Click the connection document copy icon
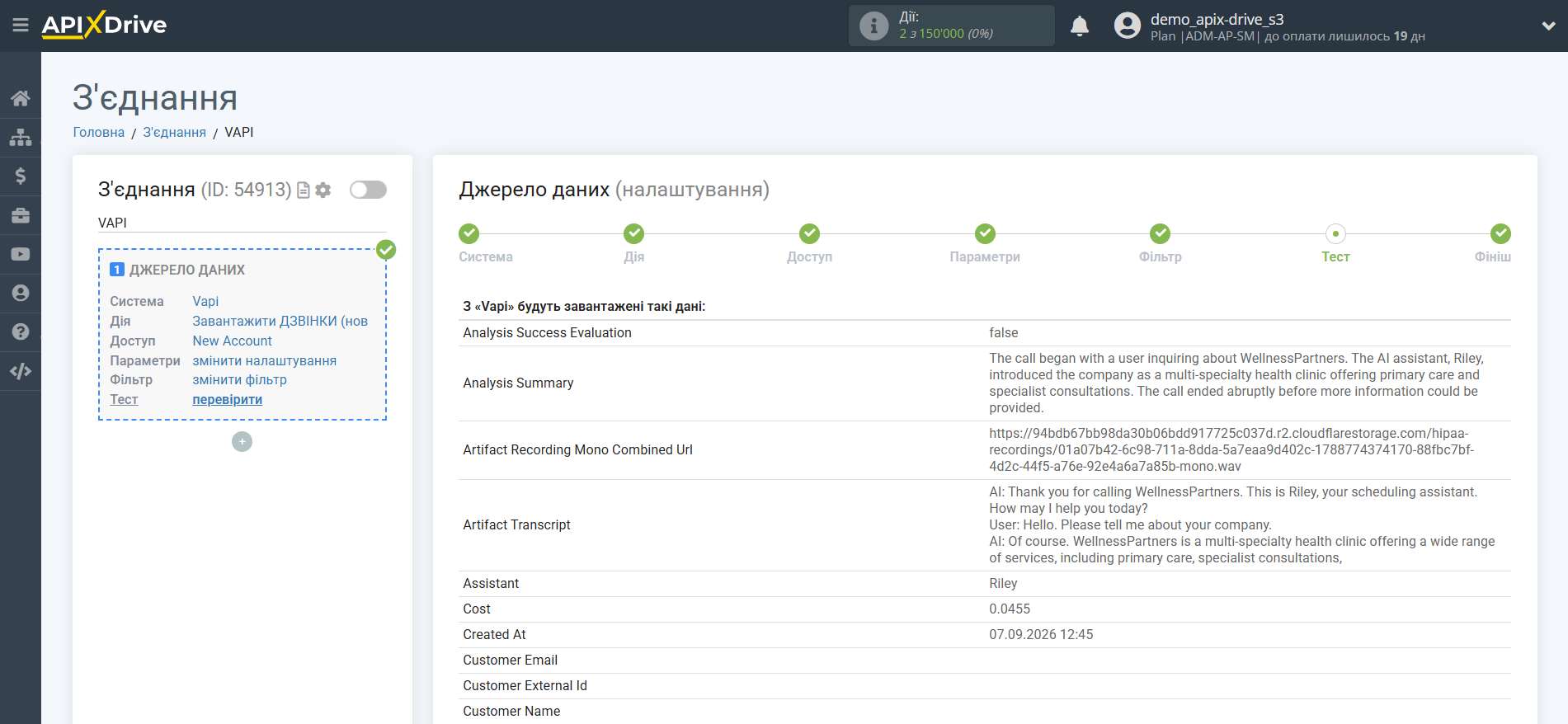 [304, 190]
